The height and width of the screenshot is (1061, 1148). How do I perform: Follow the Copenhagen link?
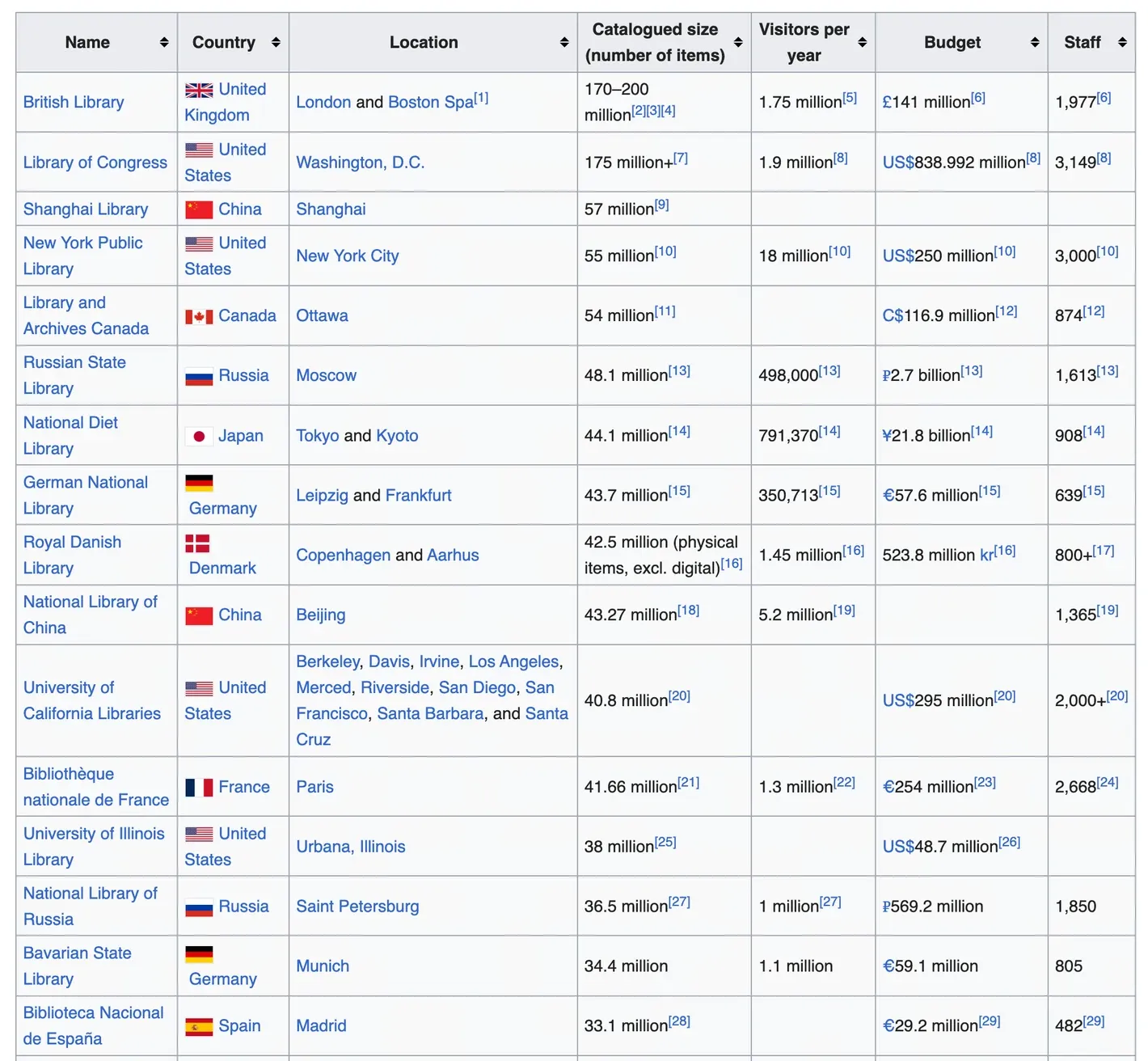pyautogui.click(x=343, y=556)
